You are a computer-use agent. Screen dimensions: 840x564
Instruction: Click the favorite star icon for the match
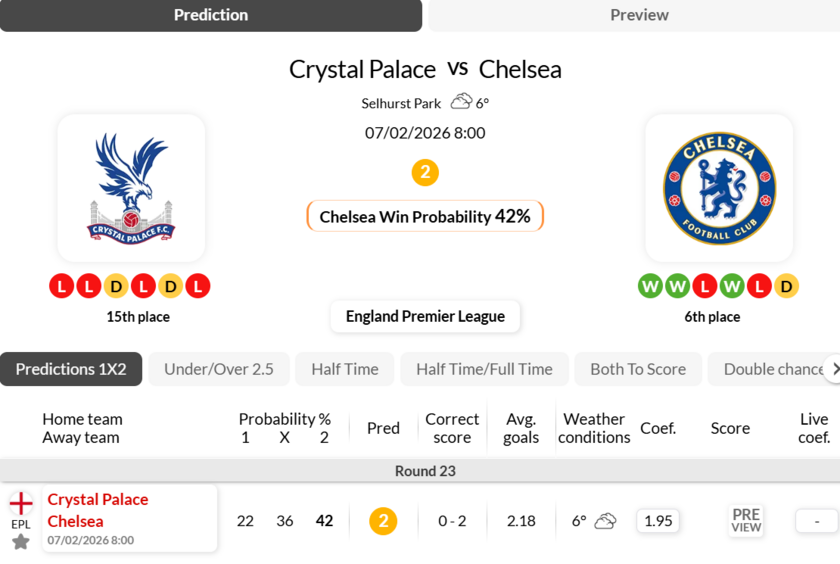[x=21, y=542]
